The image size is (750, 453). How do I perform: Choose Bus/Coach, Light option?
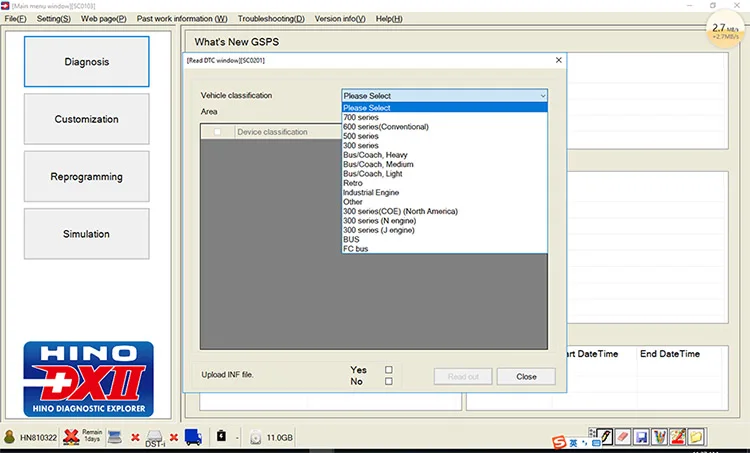tap(444, 174)
